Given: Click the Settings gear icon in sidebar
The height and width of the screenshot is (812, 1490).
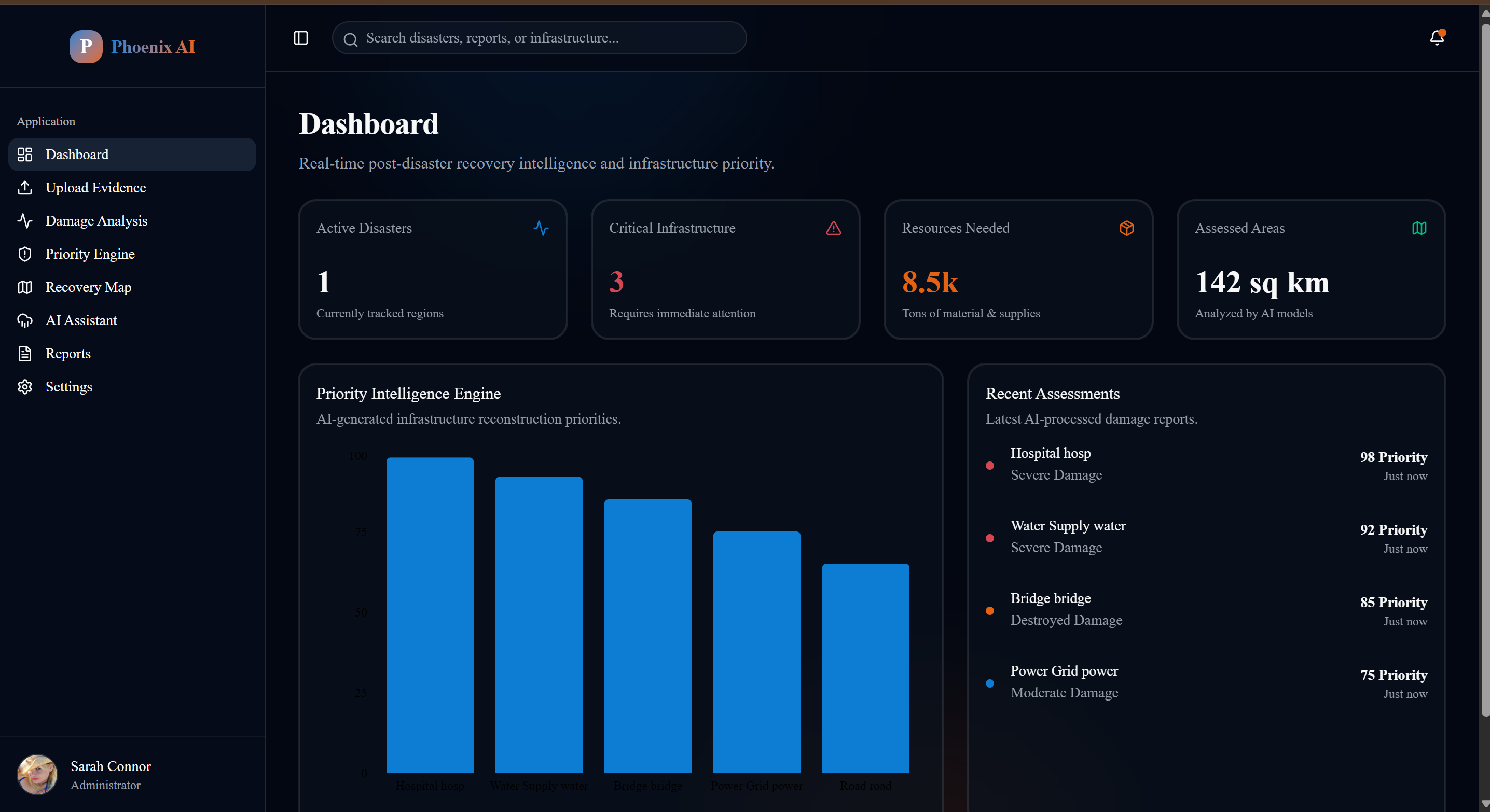Looking at the screenshot, I should tap(25, 387).
